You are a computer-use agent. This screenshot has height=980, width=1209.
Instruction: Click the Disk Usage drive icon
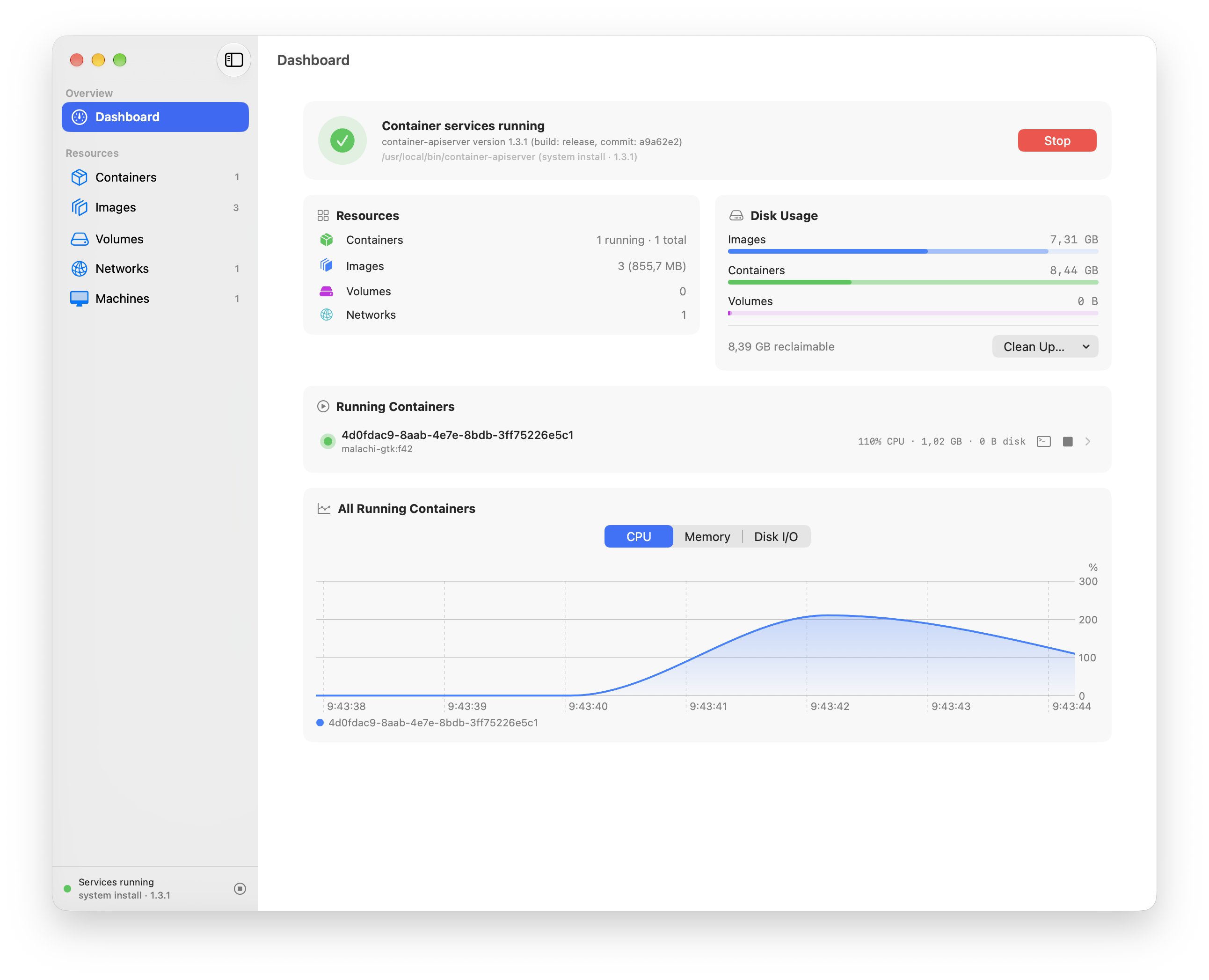(736, 216)
